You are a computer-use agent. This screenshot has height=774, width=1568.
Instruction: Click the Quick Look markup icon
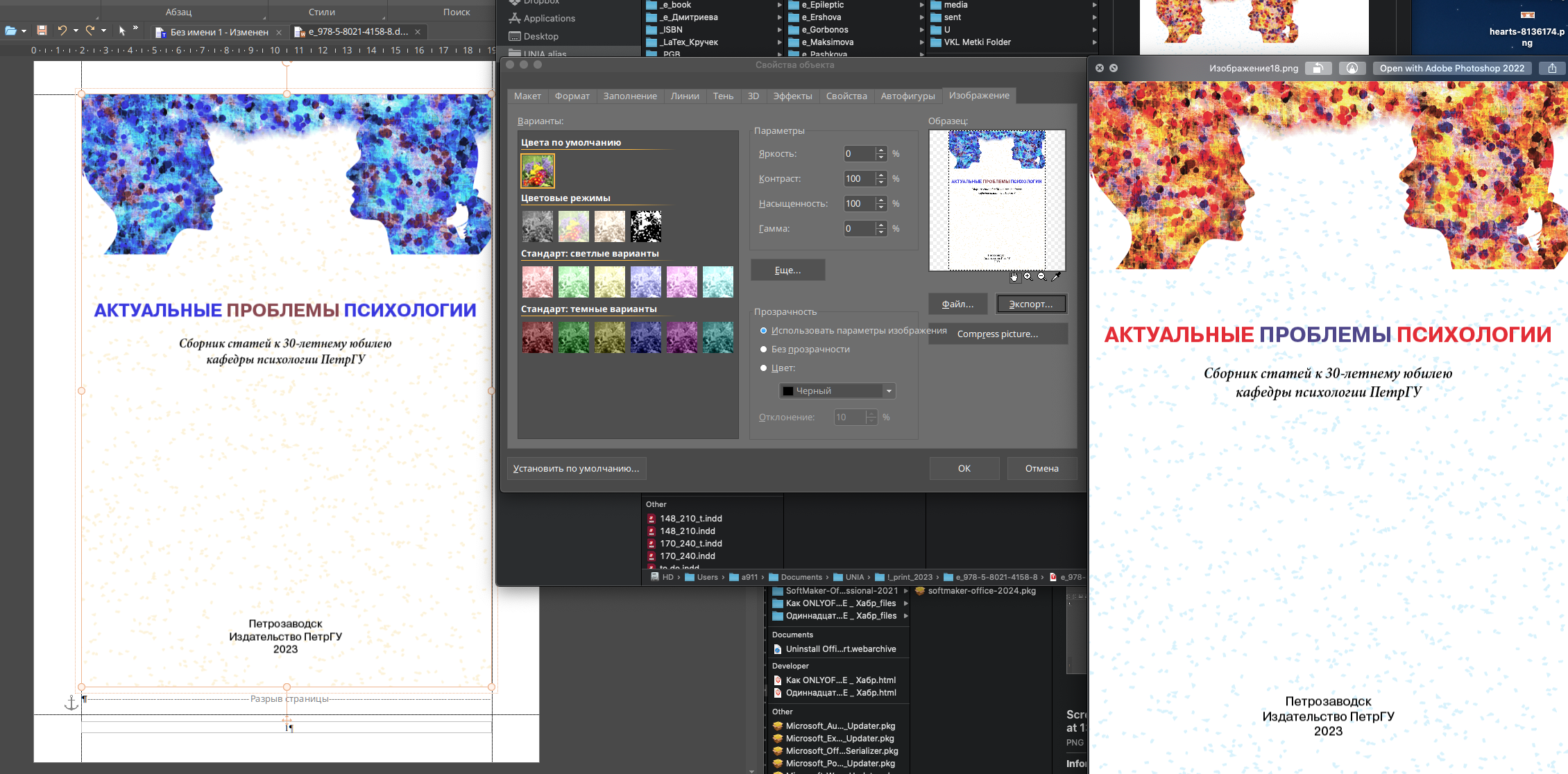pos(1352,68)
